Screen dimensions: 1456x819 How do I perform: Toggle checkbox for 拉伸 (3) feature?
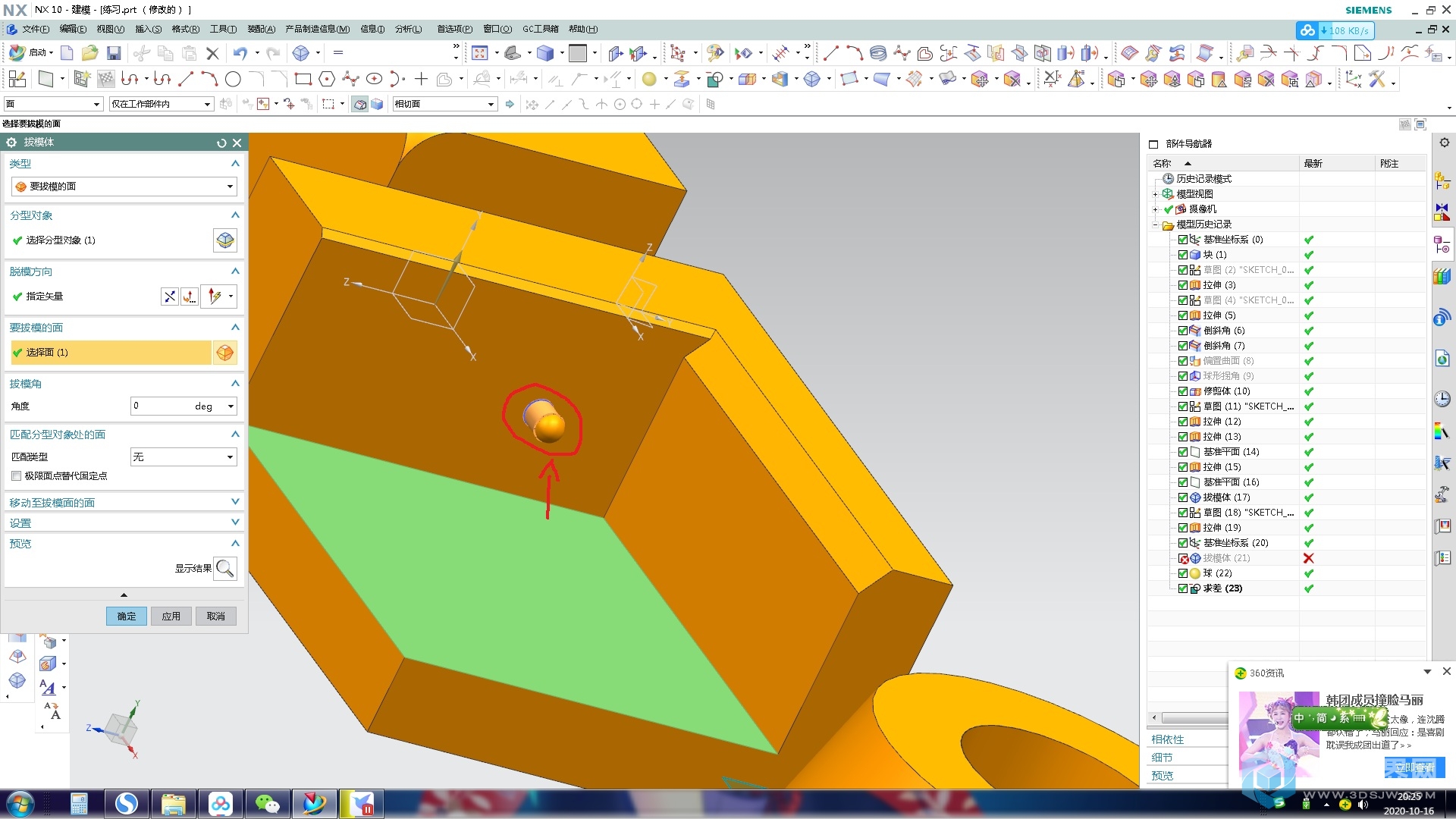pyautogui.click(x=1183, y=285)
